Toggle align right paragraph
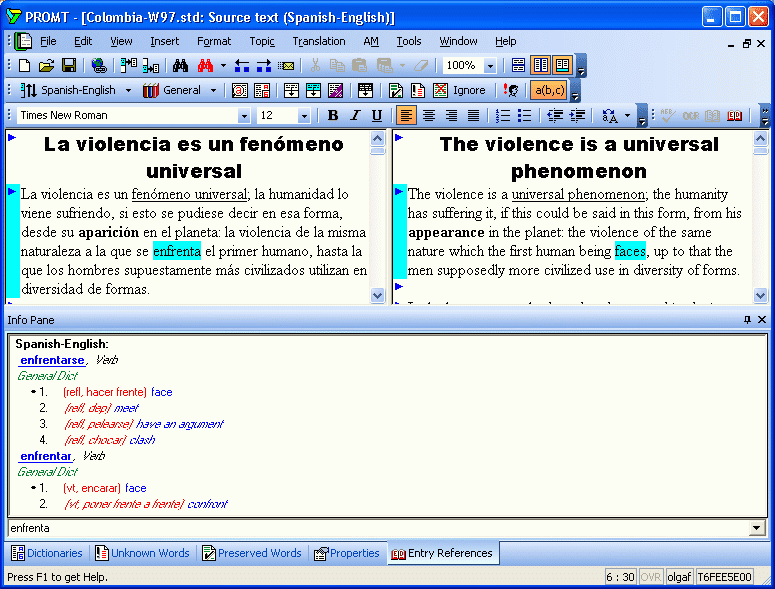This screenshot has width=775, height=589. pos(451,116)
